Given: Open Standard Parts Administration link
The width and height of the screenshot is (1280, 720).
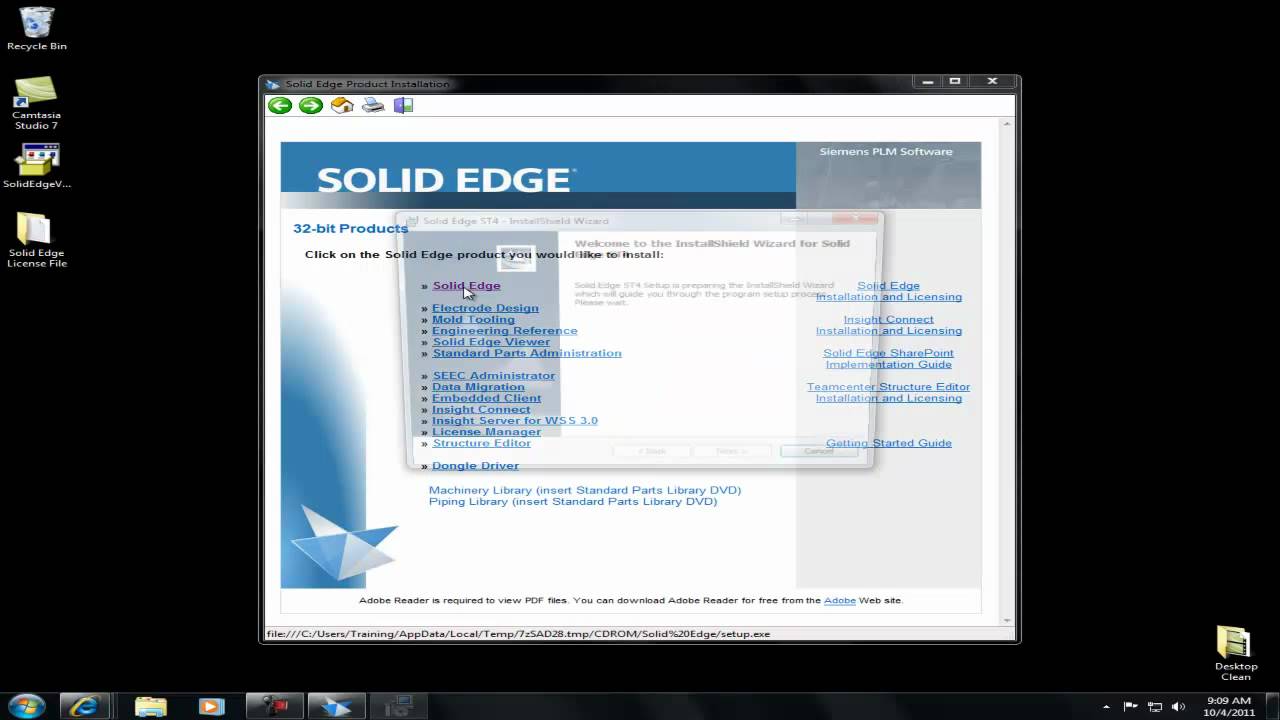Looking at the screenshot, I should 527,353.
